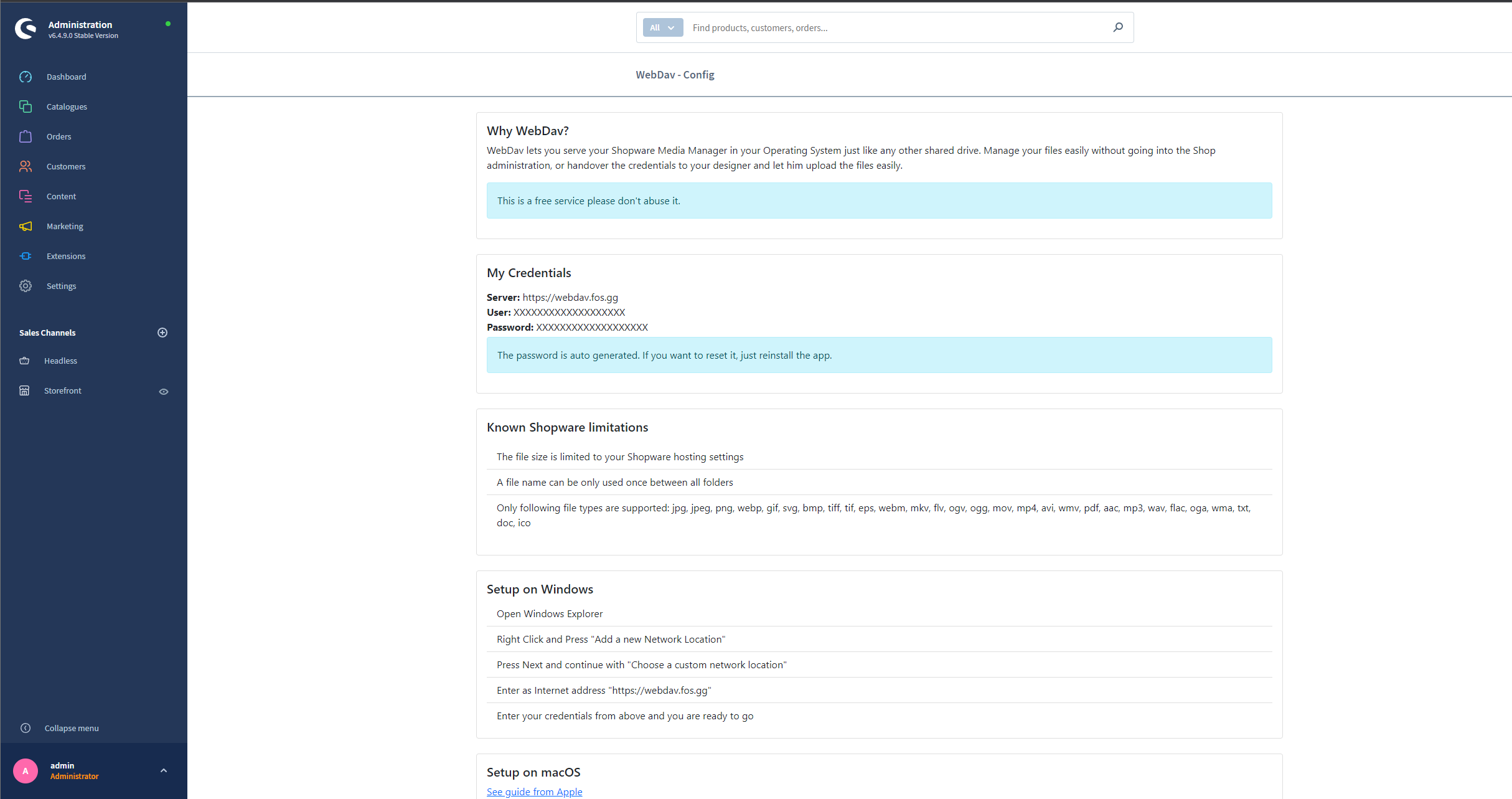Click the Settings icon in sidebar
The image size is (1512, 799).
coord(26,286)
